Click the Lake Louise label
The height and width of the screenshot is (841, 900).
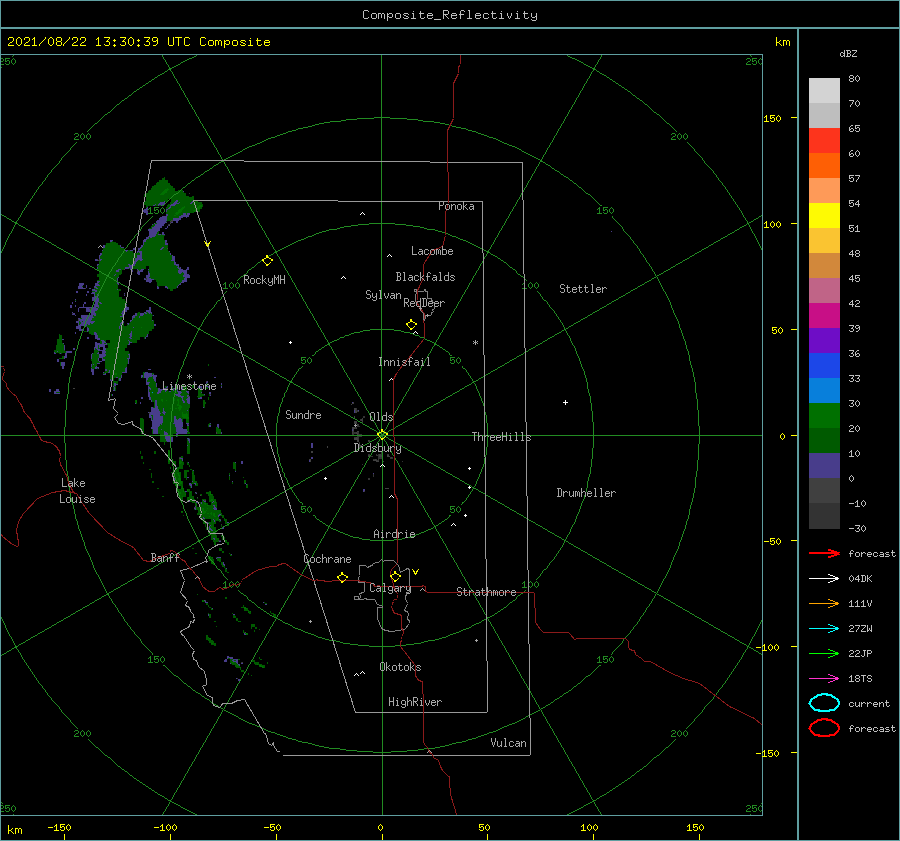point(77,491)
